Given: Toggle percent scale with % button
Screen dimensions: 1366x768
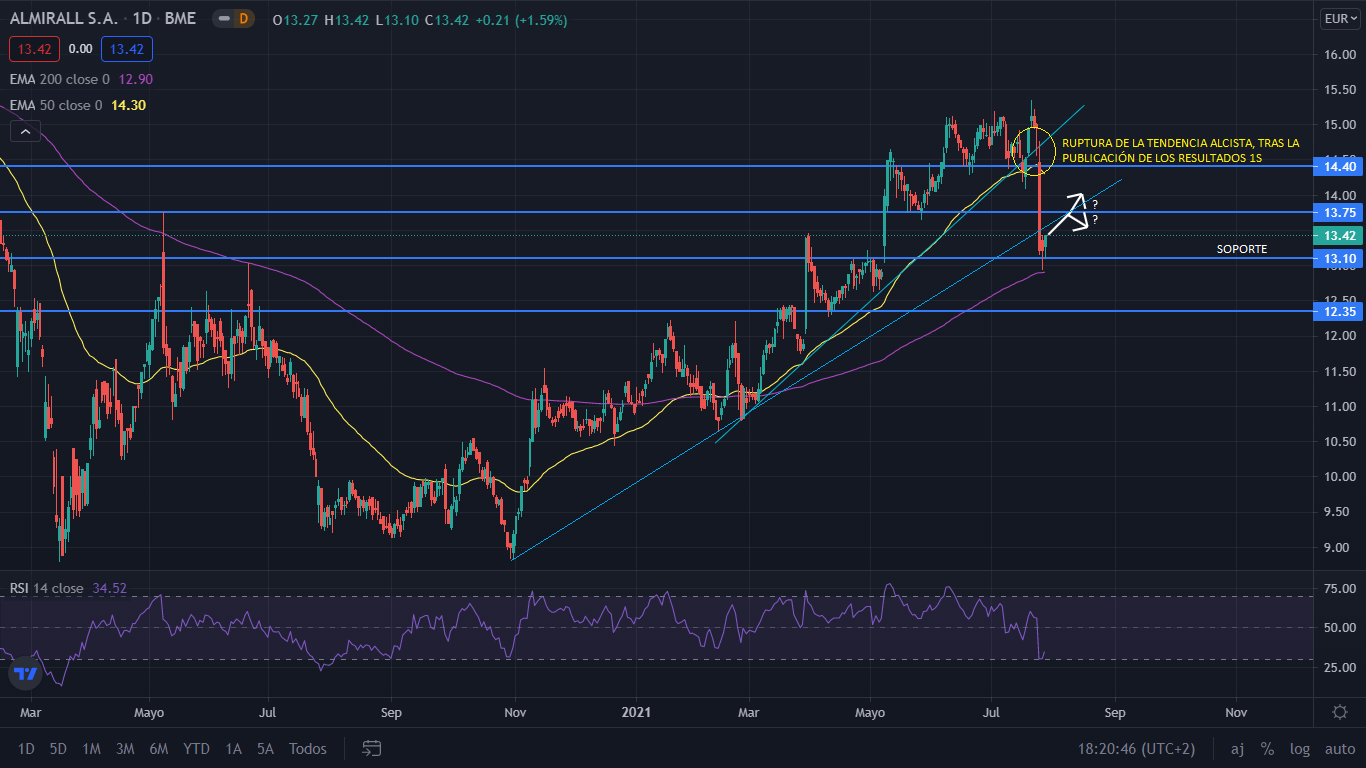Looking at the screenshot, I should click(x=1267, y=748).
